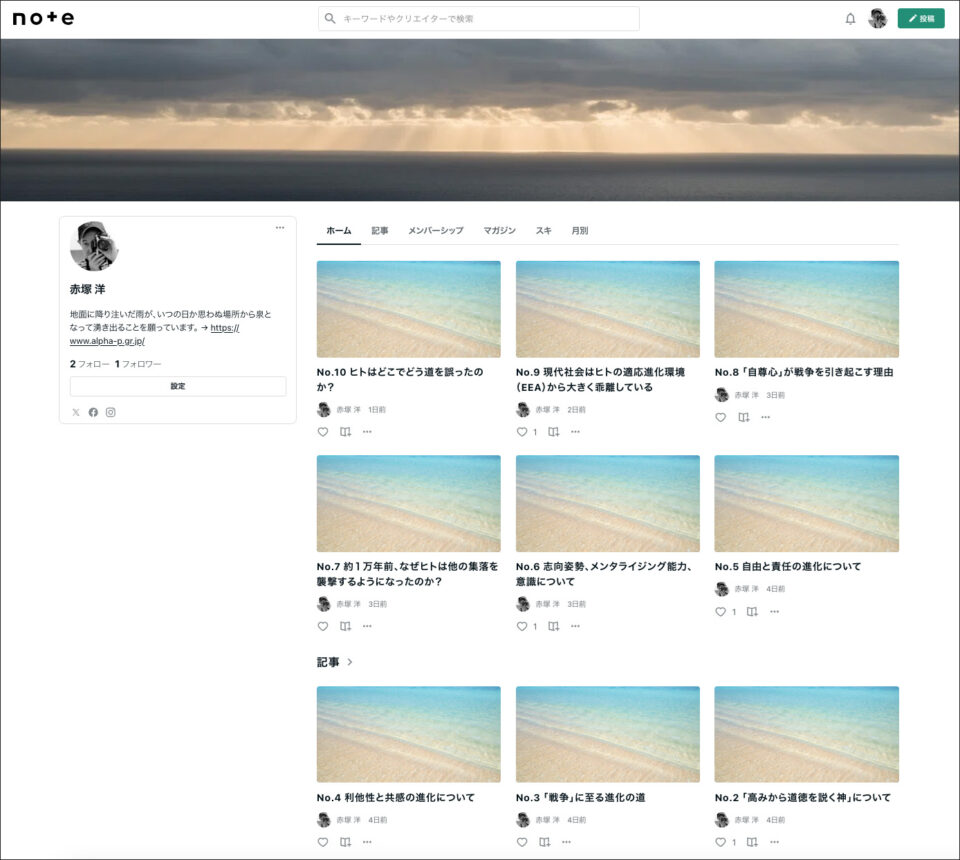The image size is (960, 860).
Task: Click the note logo in header
Action: point(43,18)
